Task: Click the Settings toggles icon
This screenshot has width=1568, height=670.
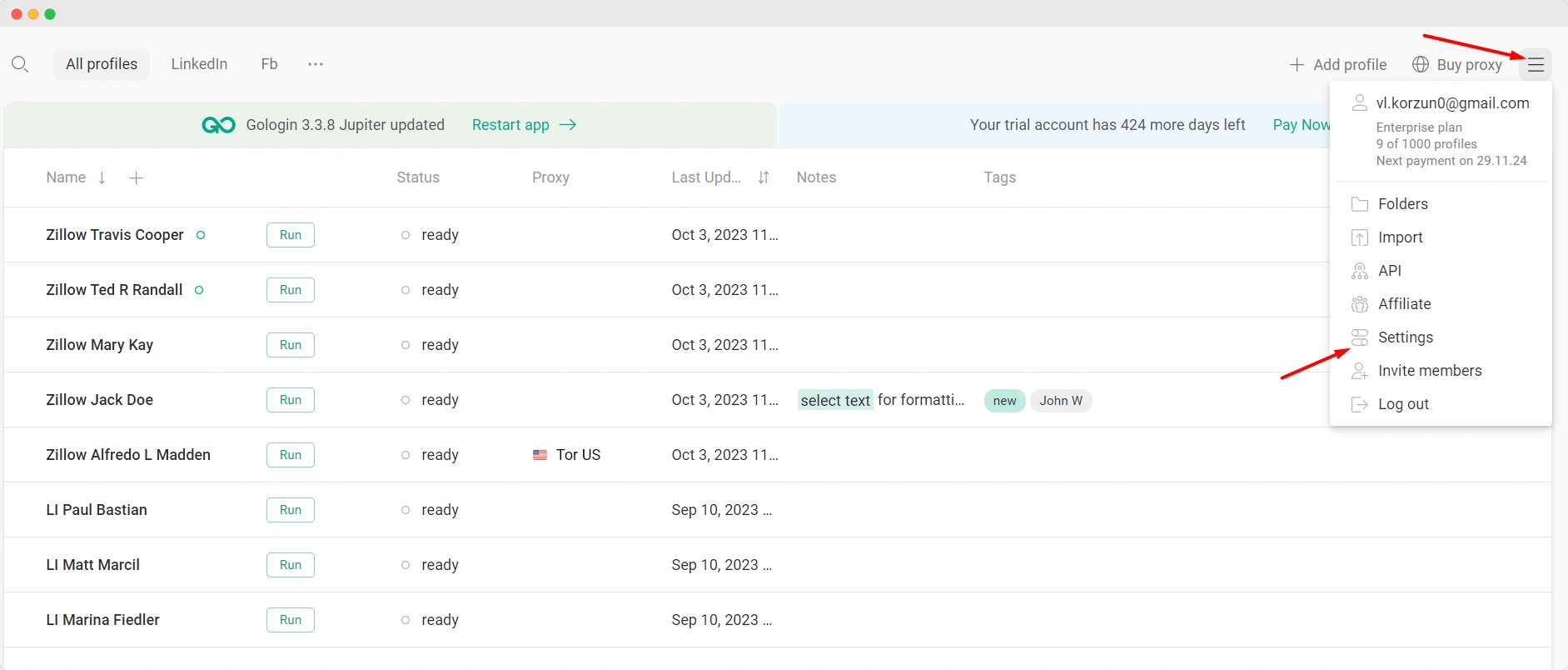Action: [1359, 337]
